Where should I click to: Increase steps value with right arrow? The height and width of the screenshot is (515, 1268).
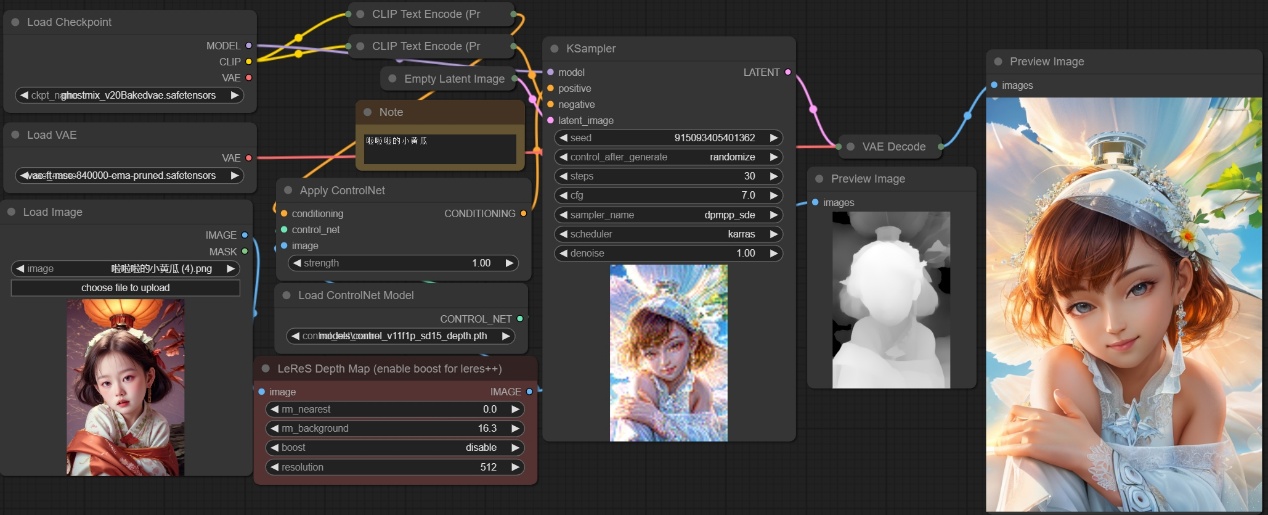(x=774, y=177)
